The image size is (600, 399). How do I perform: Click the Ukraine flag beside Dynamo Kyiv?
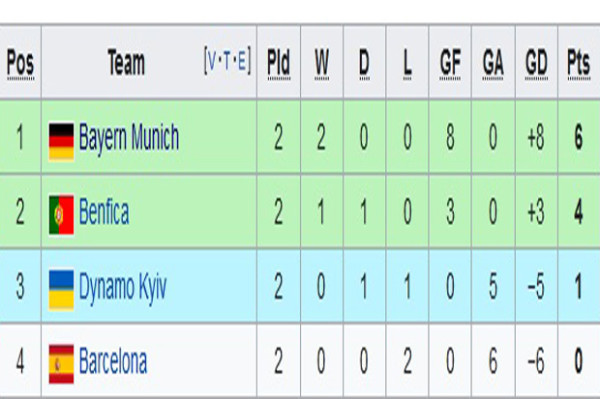61,290
